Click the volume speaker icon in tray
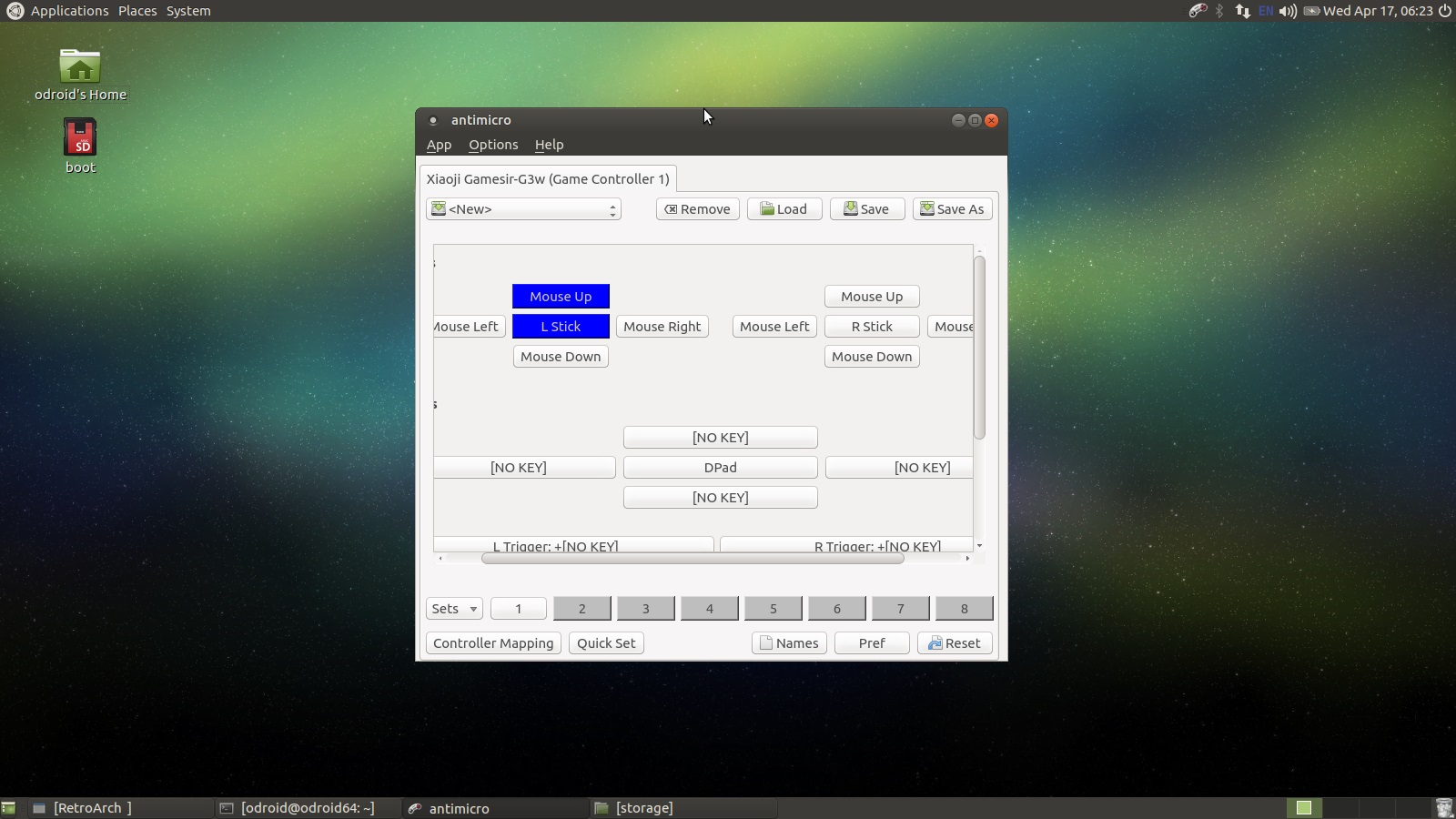This screenshot has width=1456, height=819. click(x=1287, y=11)
